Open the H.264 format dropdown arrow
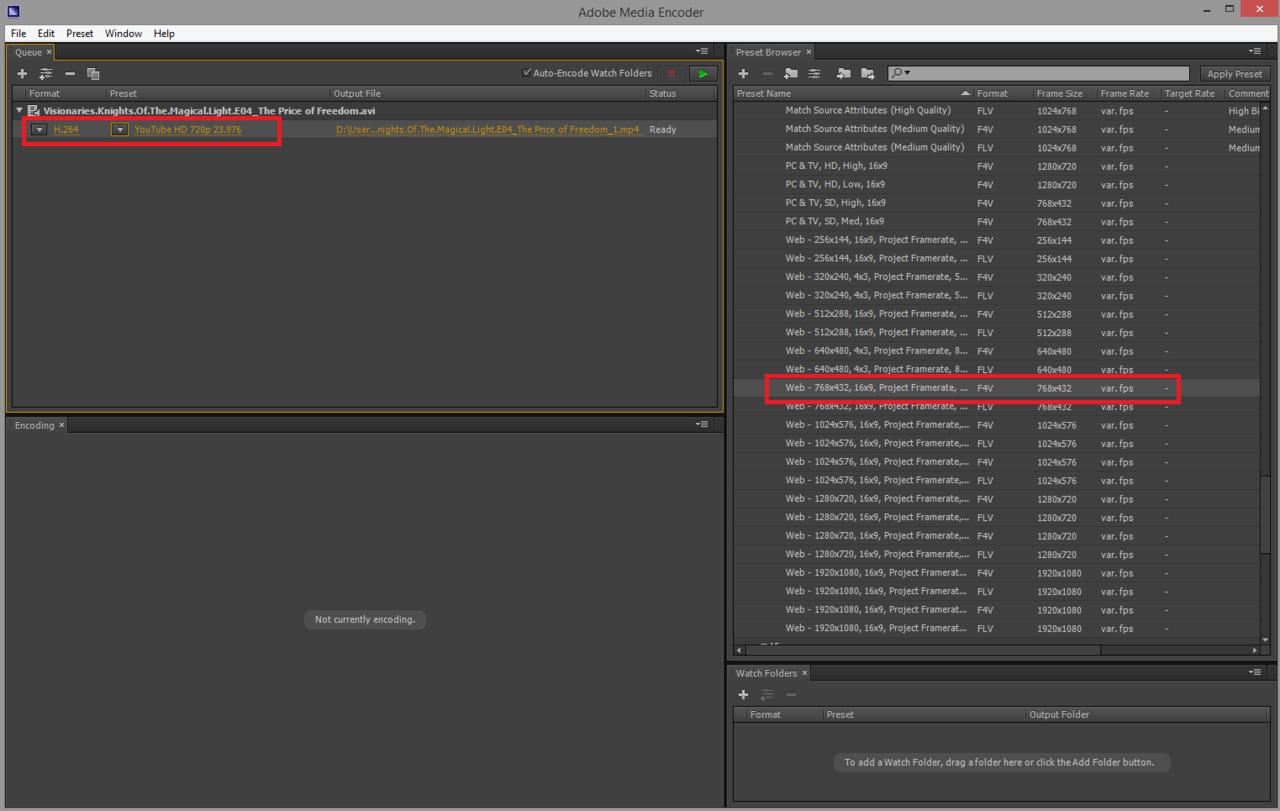1280x811 pixels. [x=39, y=130]
